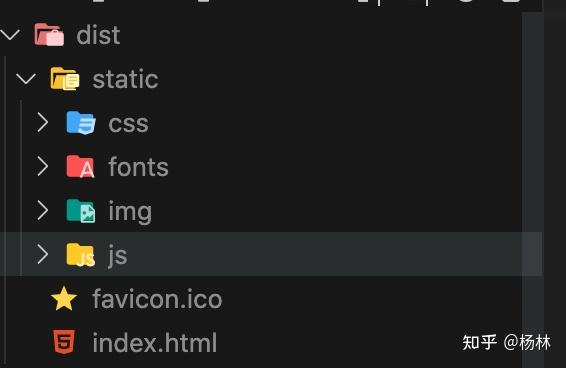Image resolution: width=566 pixels, height=368 pixels.
Task: Expand the fonts folder chevron
Action: point(43,166)
